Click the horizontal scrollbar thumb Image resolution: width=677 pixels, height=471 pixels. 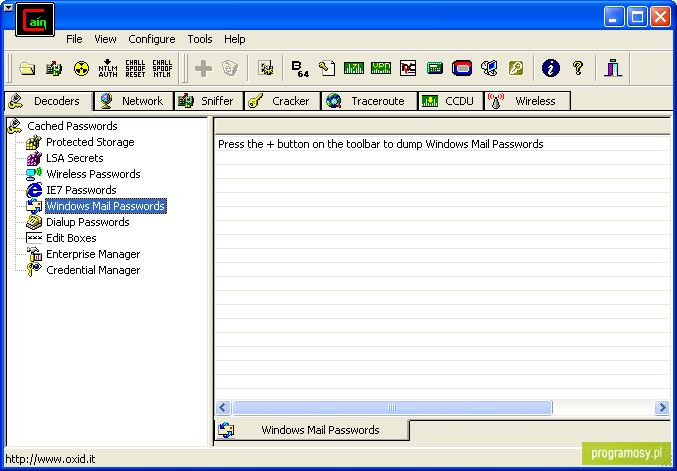pyautogui.click(x=392, y=408)
